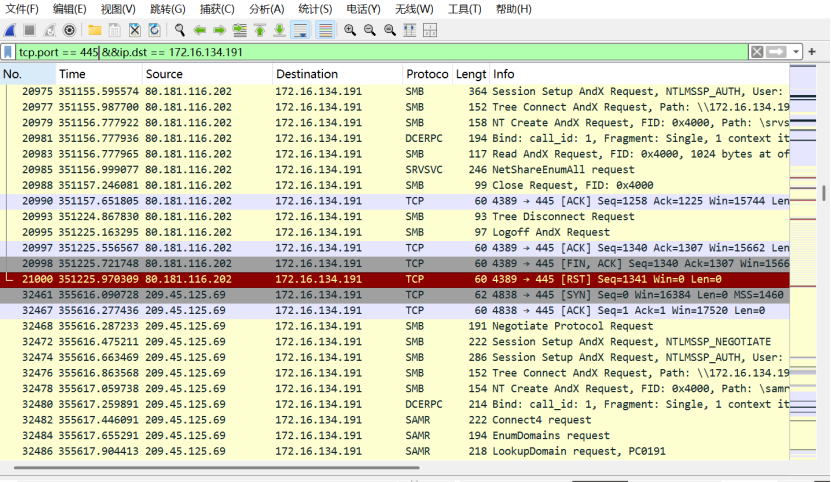The height and width of the screenshot is (482, 831).
Task: Clear the display filter
Action: click(757, 52)
